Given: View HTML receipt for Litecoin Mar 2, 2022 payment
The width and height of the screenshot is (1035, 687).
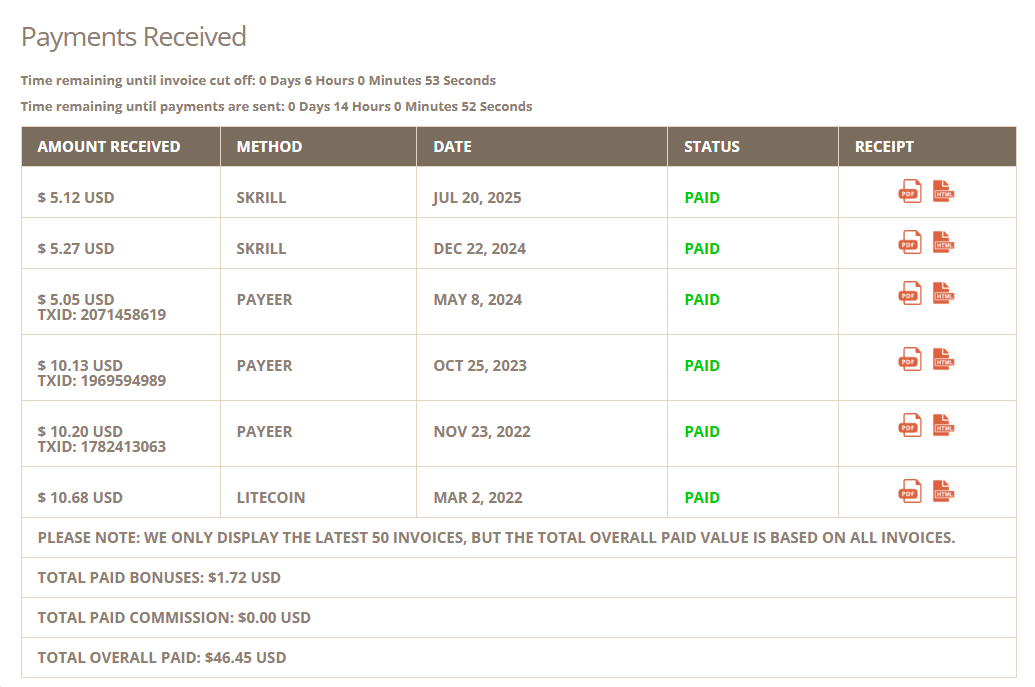Looking at the screenshot, I should 943,491.
